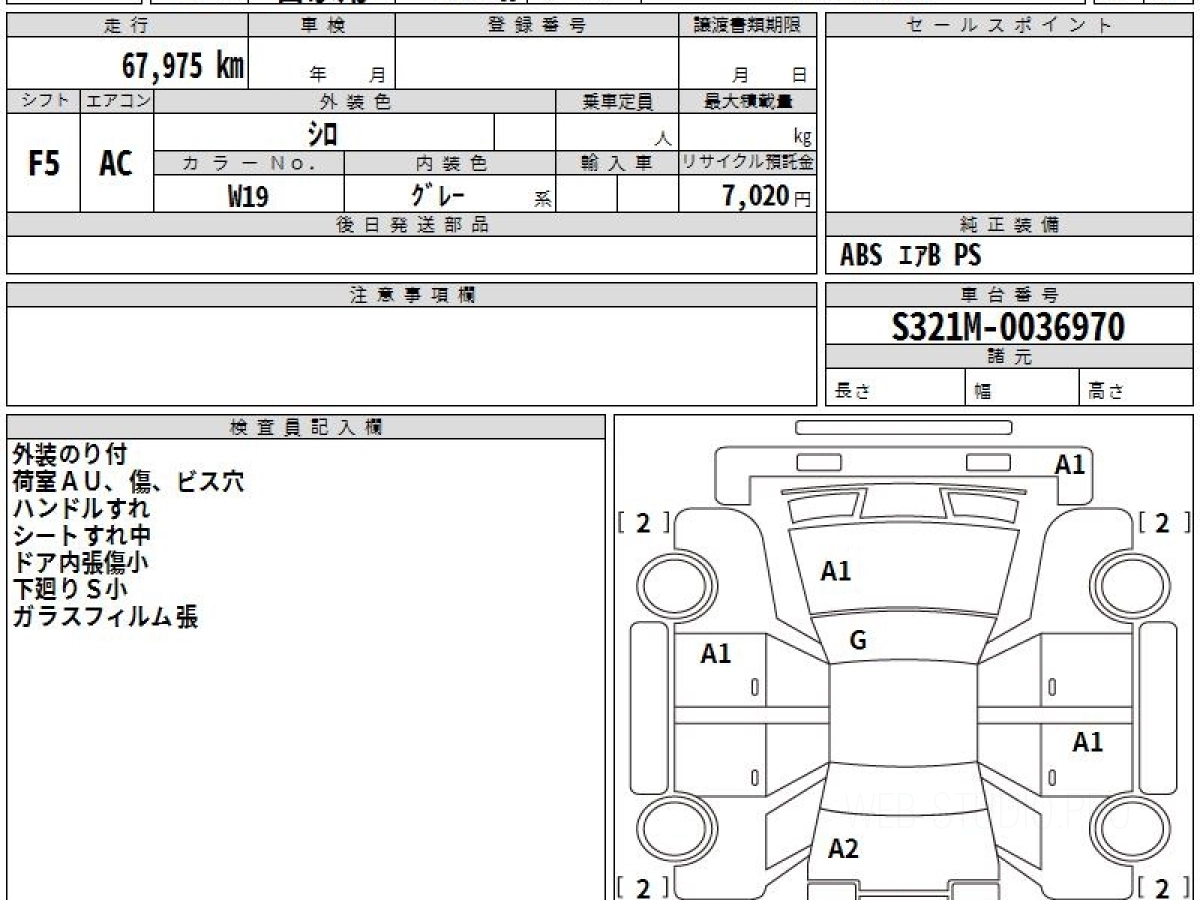This screenshot has width=1200, height=900.
Task: Click the エアコン label
Action: click(x=117, y=101)
